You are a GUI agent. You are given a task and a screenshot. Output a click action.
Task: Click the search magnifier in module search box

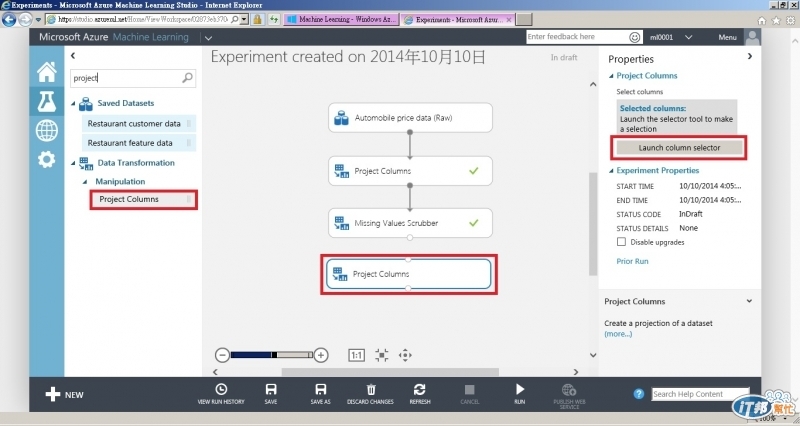(x=187, y=78)
